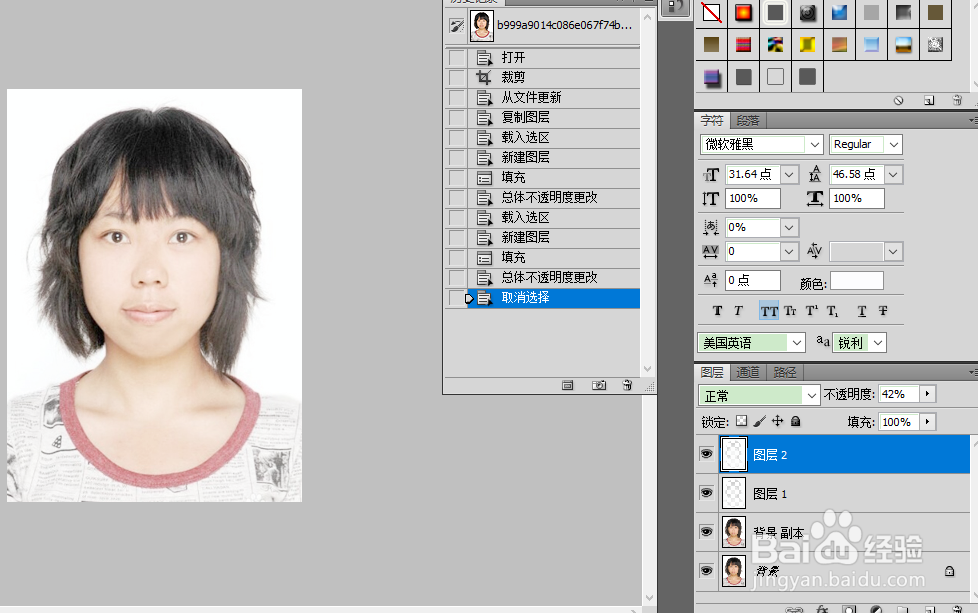Lock all with the padlock icon
978x613 pixels.
coord(795,421)
